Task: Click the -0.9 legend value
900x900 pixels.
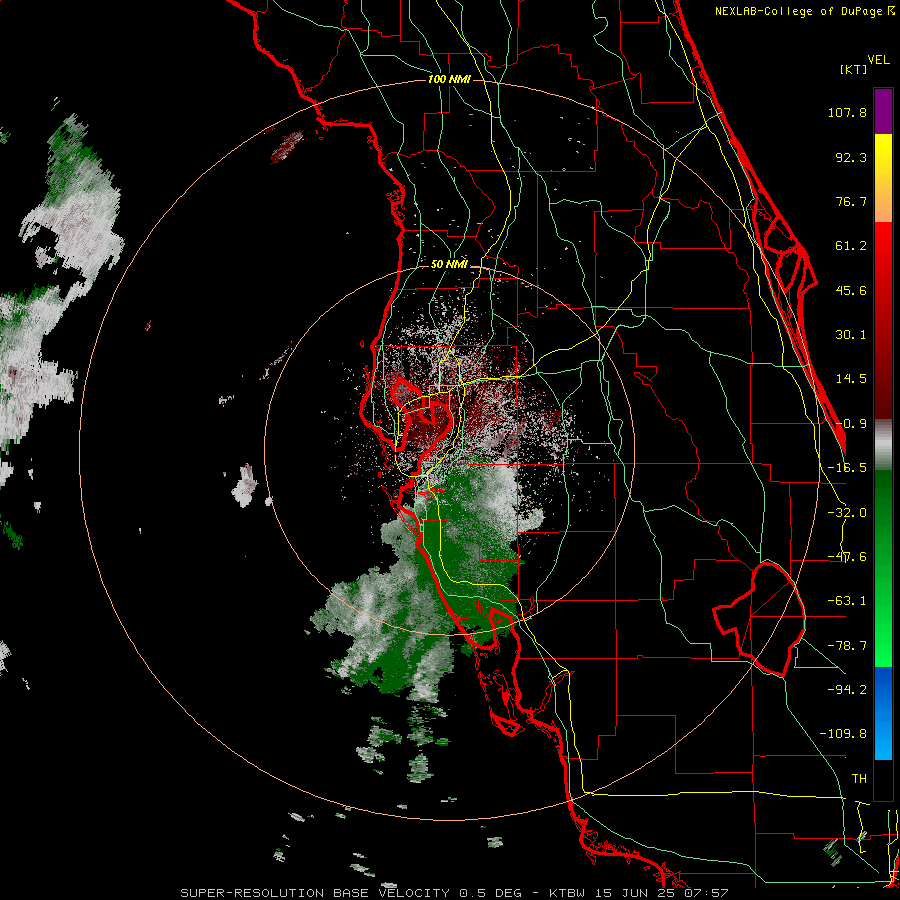Action: 851,424
